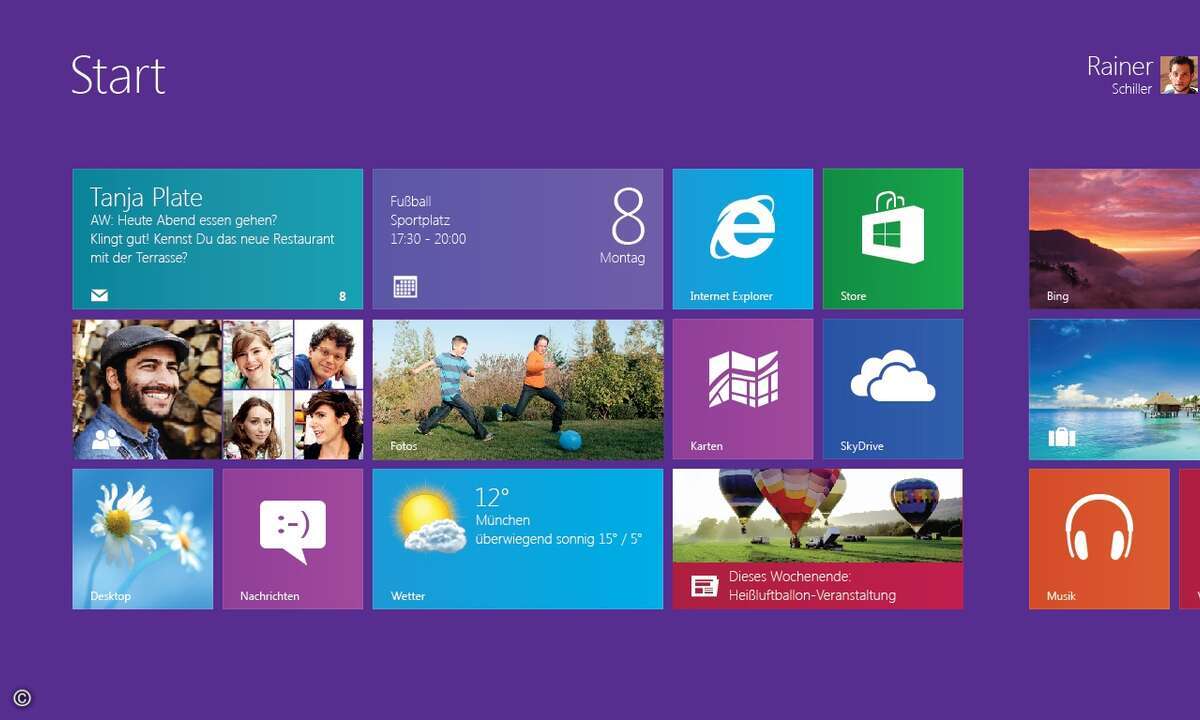Open the mail tile from Tanja Plate
Image resolution: width=1200 pixels, height=720 pixels.
(218, 239)
